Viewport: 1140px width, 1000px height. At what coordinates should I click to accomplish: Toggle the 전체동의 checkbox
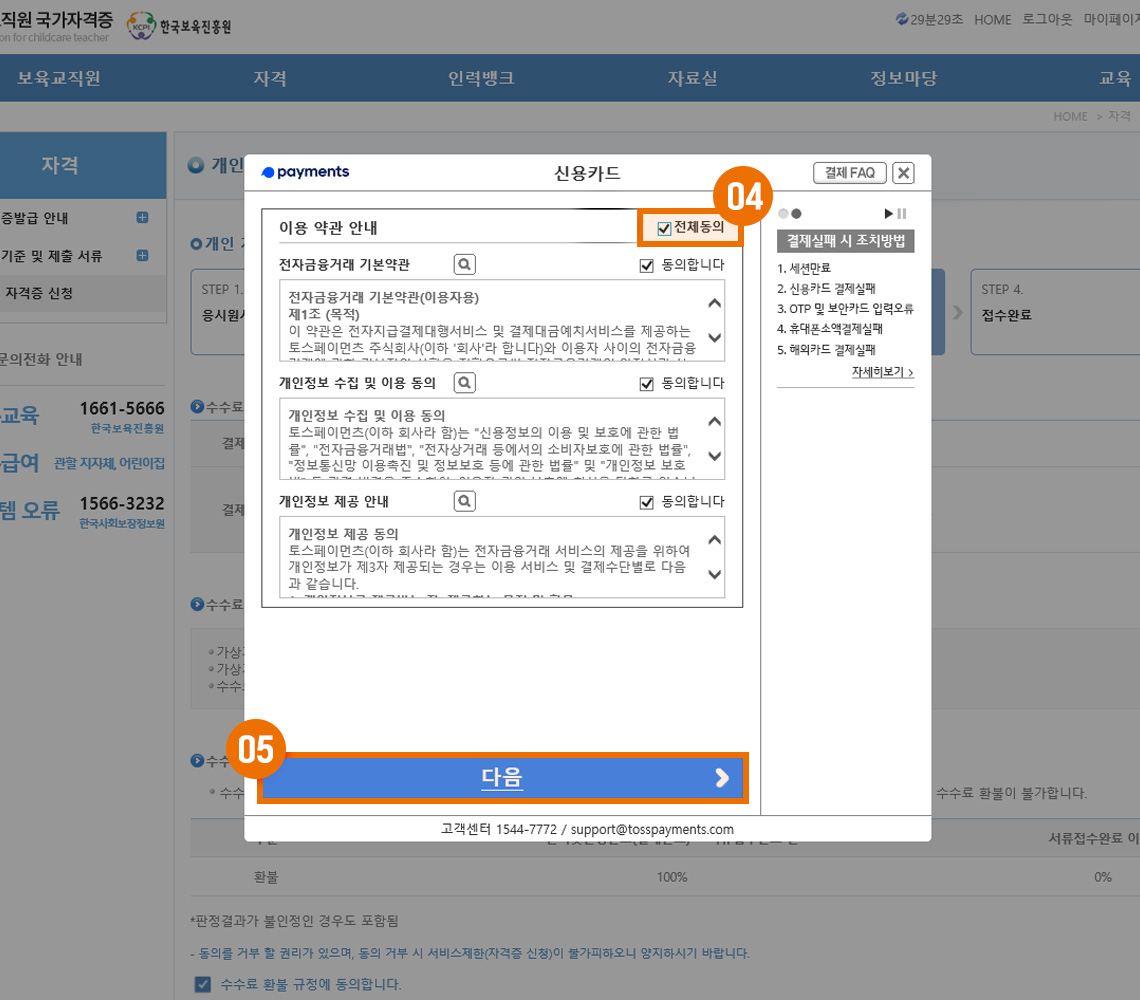[x=665, y=229]
